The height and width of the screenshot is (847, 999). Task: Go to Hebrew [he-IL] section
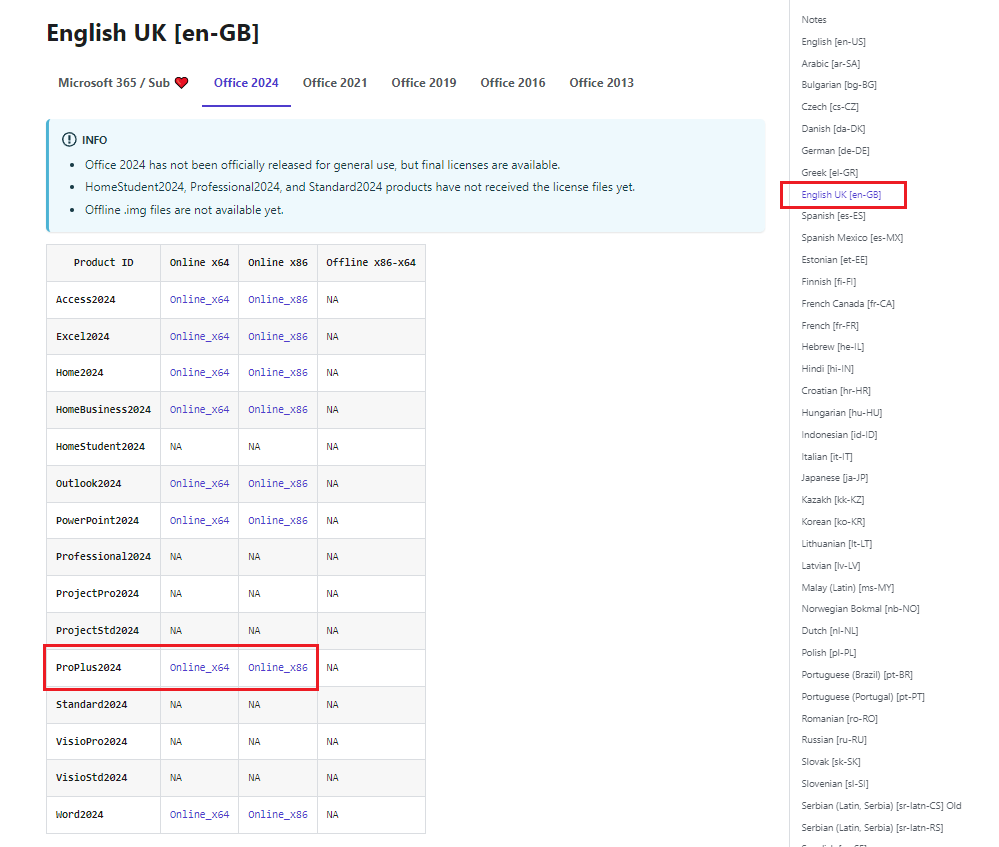coord(833,347)
